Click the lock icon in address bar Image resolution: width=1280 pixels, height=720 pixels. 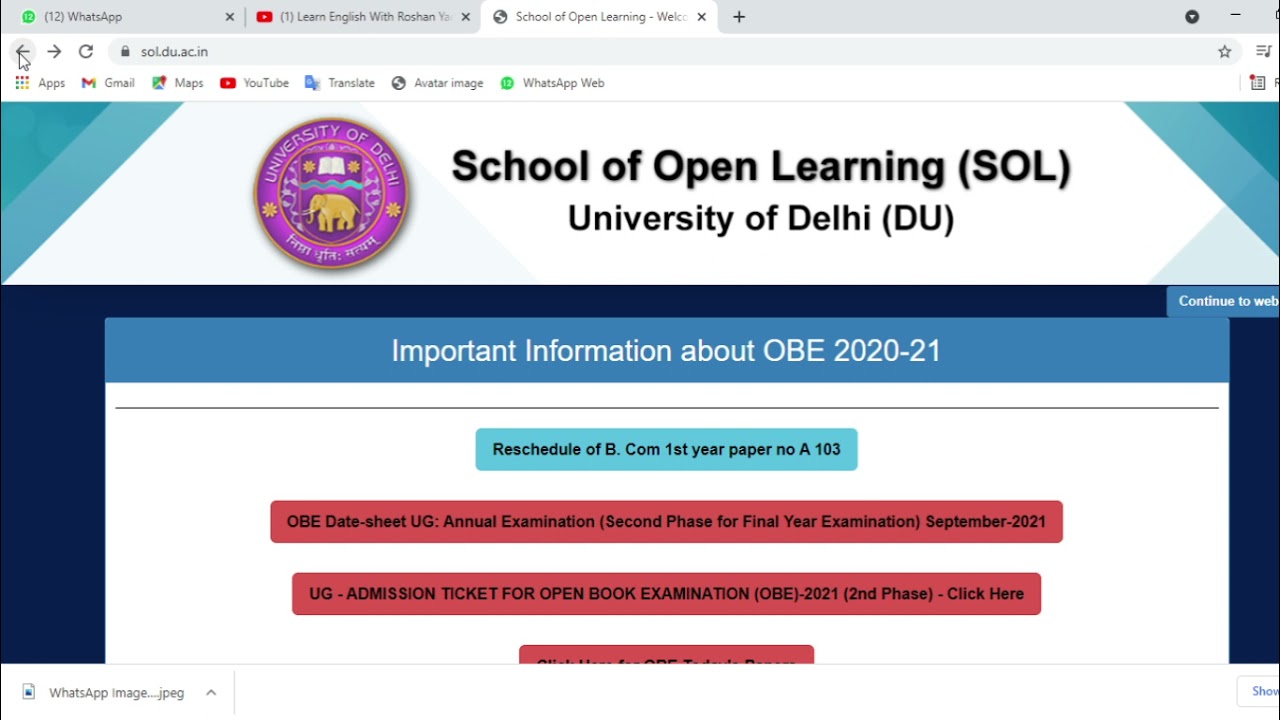125,51
